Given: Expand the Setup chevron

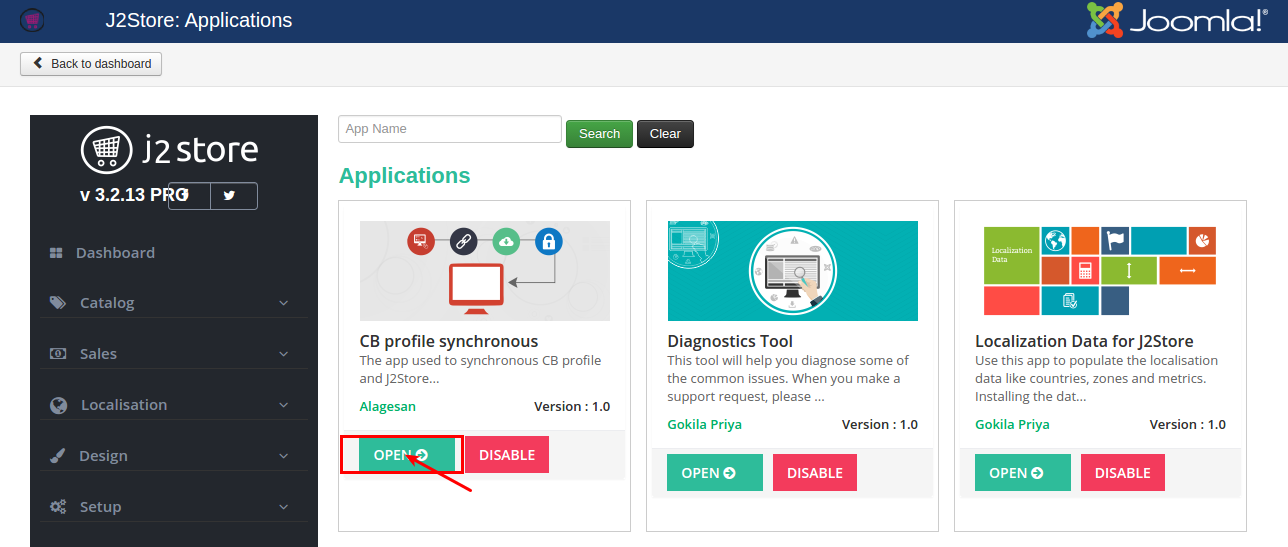Looking at the screenshot, I should pos(284,507).
